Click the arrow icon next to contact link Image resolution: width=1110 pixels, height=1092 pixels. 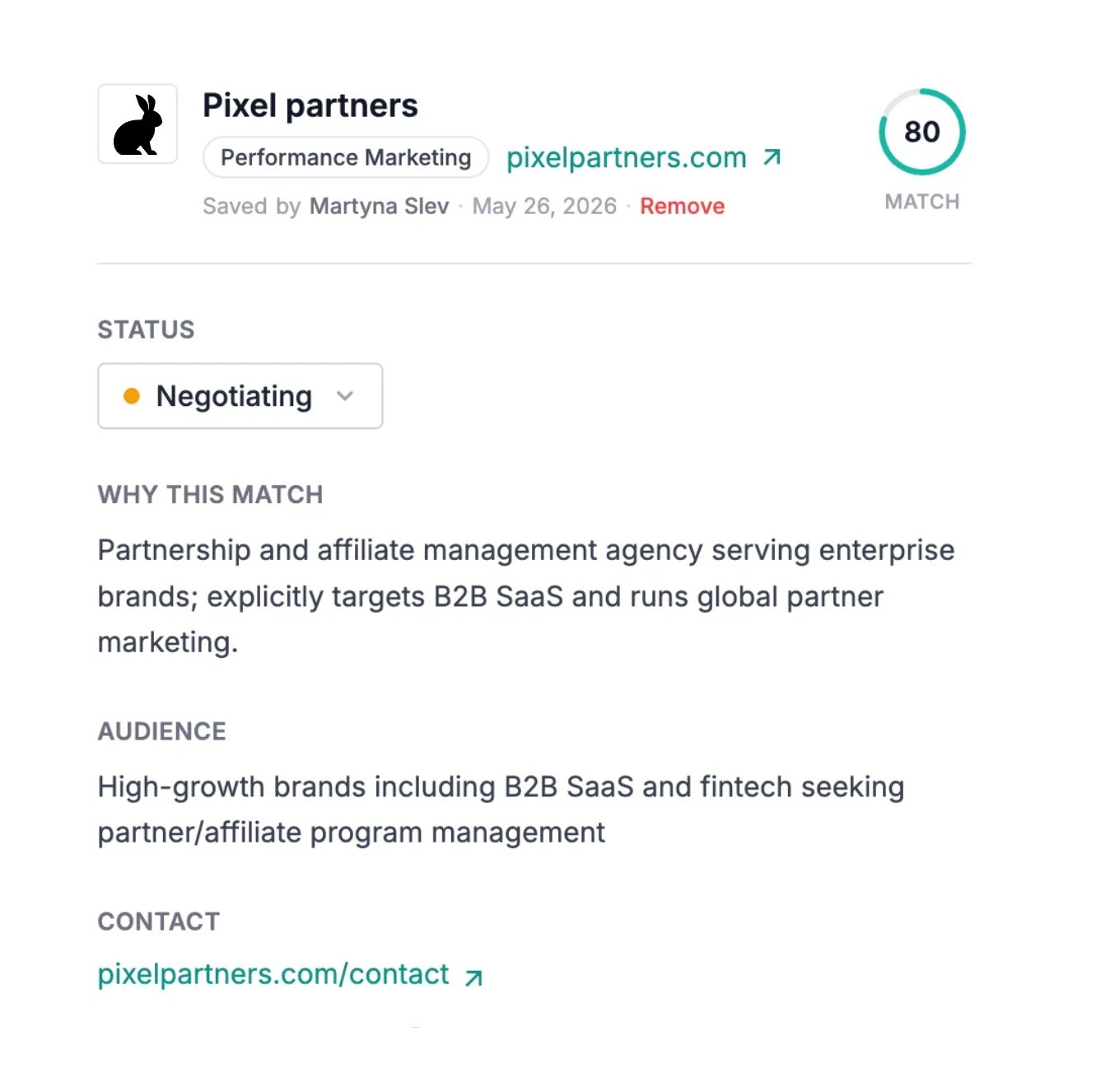473,978
